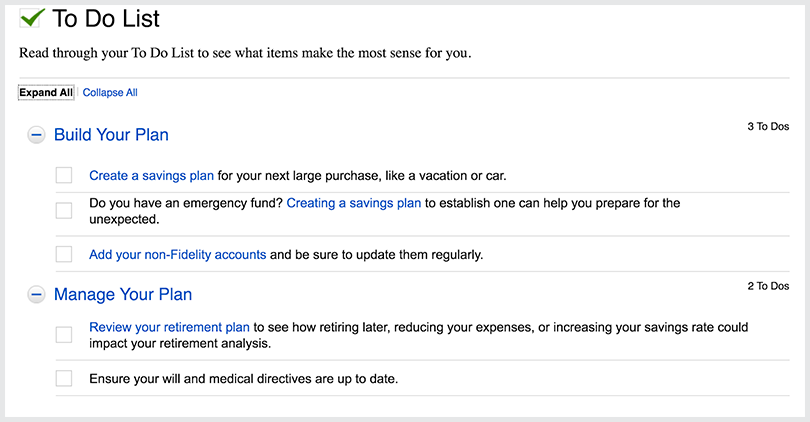Click the Manage Your Plan heading

123,294
